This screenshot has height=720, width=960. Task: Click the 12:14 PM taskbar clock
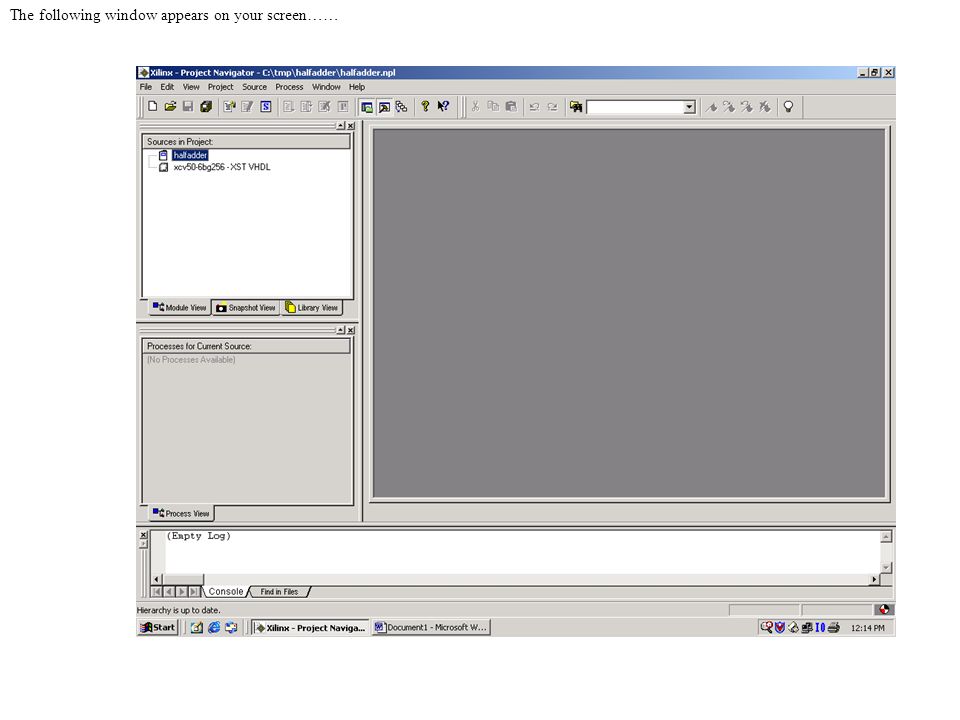(868, 628)
